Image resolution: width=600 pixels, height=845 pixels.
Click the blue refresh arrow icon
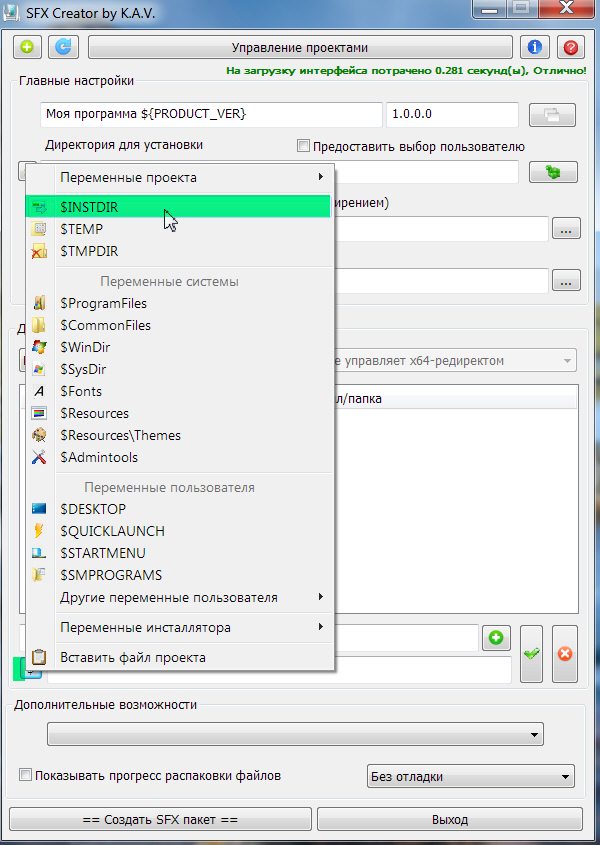(x=63, y=47)
